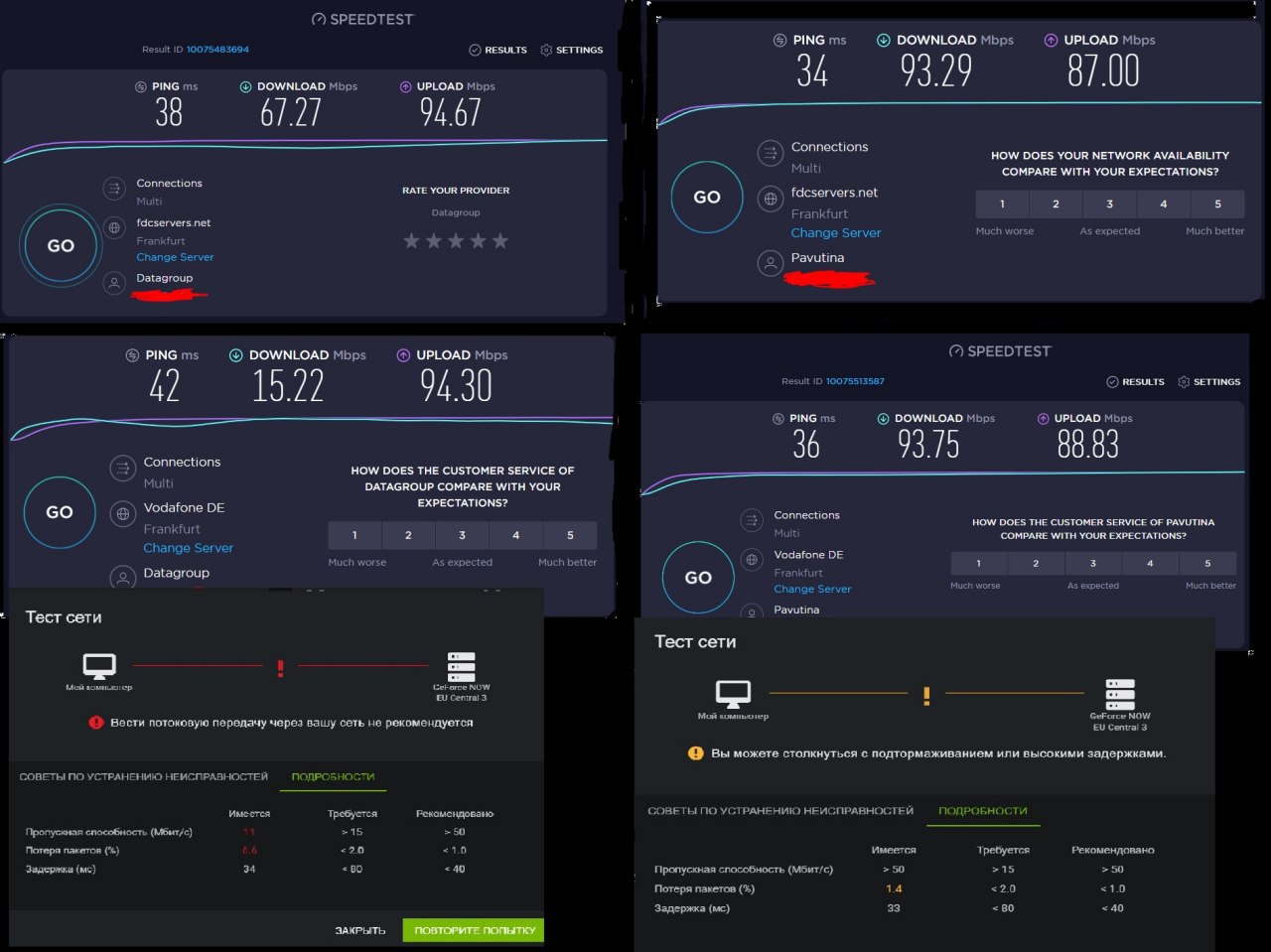Rate provider Datagroup with the fifth star
This screenshot has height=952, width=1271.
[500, 240]
